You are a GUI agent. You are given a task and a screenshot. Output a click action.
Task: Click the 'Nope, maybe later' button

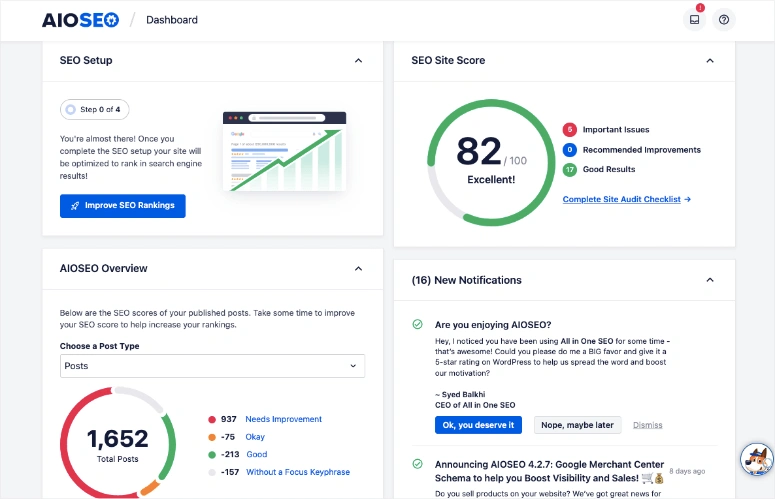(x=577, y=425)
